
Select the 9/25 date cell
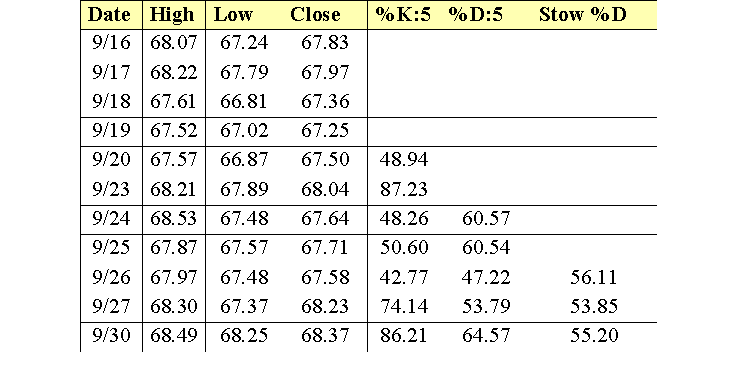(111, 247)
